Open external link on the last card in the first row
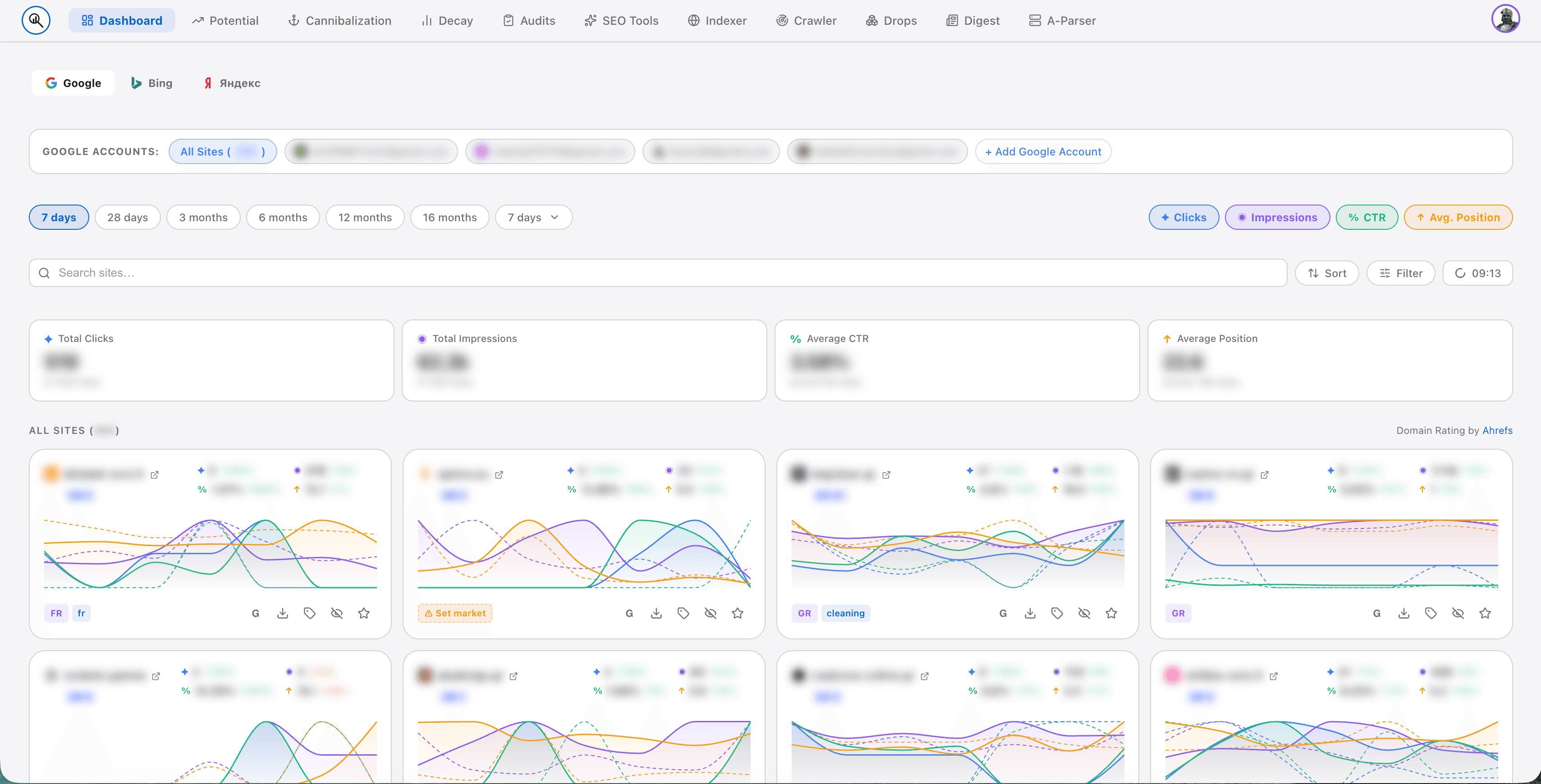 tap(1265, 475)
